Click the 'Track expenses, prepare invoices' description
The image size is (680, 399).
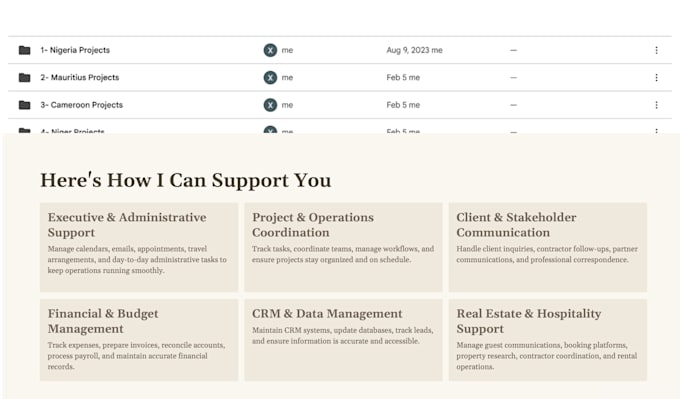click(136, 356)
